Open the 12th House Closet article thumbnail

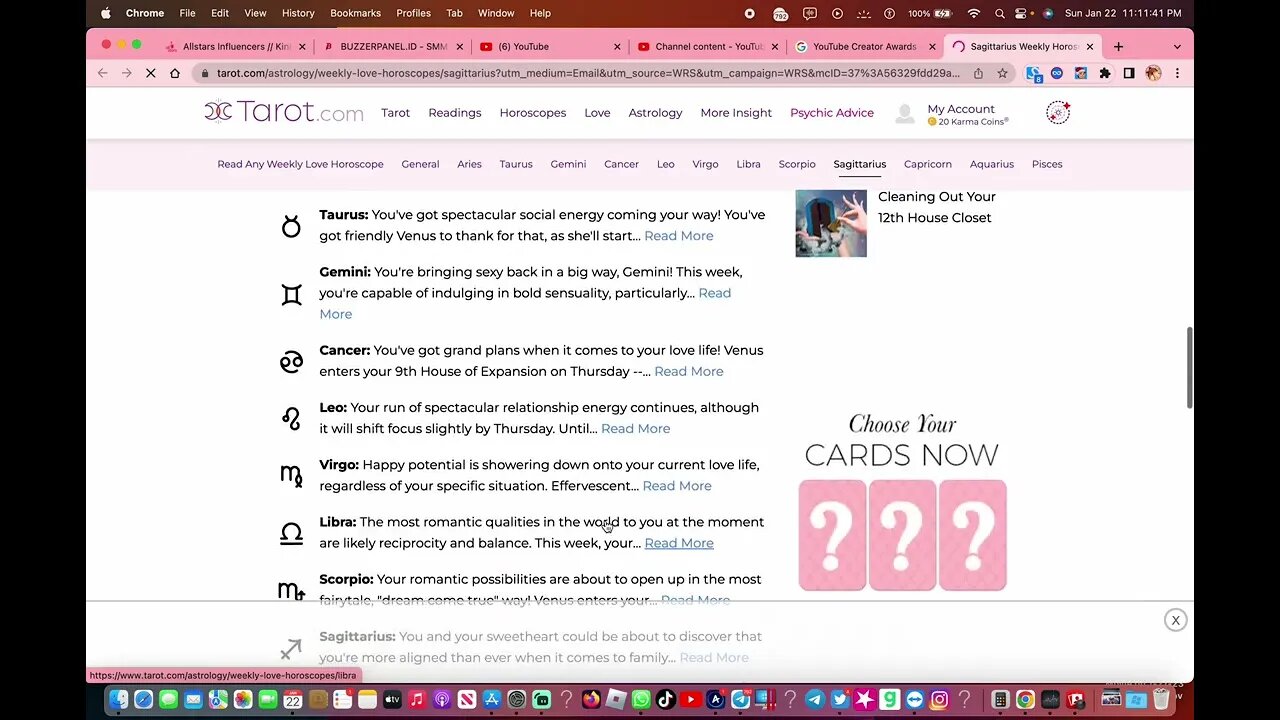831,223
